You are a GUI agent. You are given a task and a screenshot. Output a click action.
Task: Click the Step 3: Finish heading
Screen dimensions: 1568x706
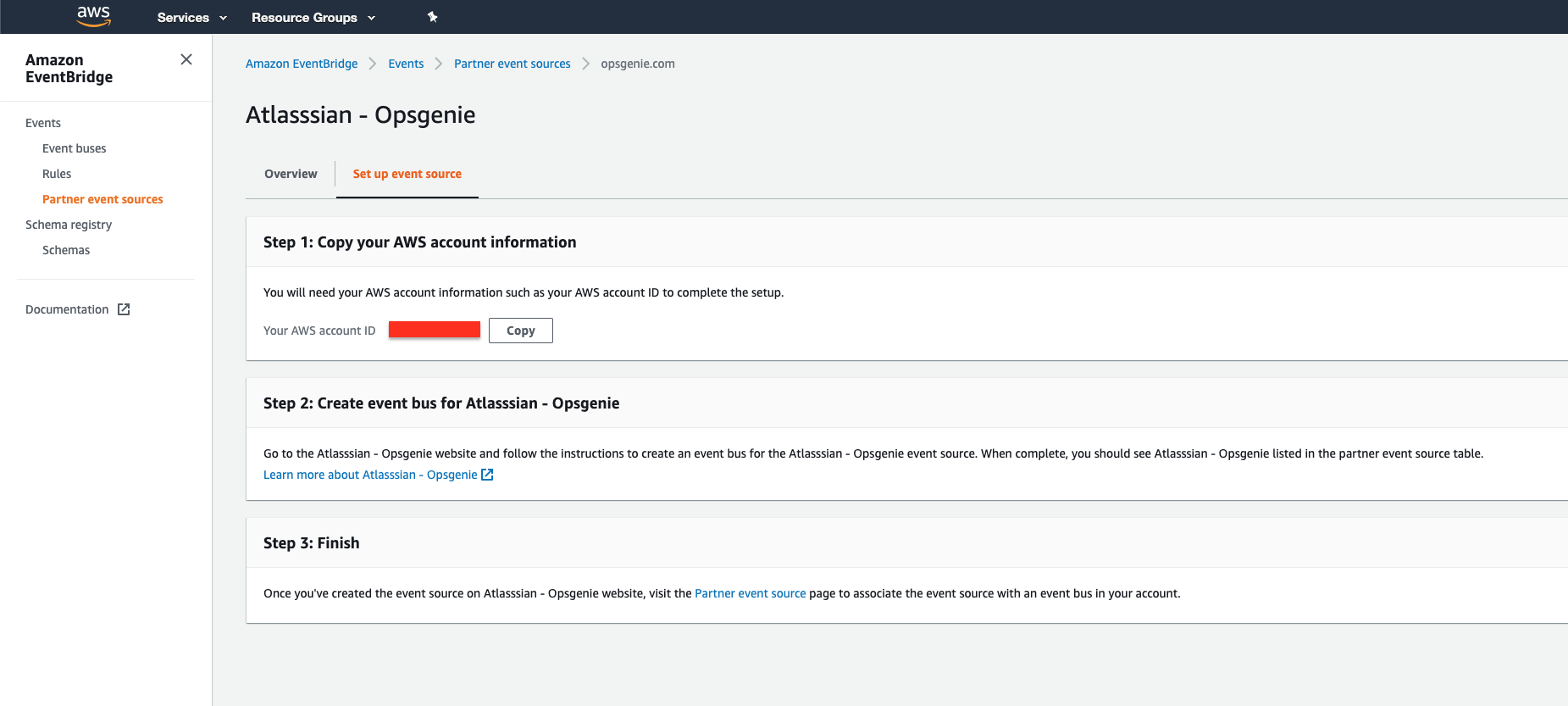point(312,543)
